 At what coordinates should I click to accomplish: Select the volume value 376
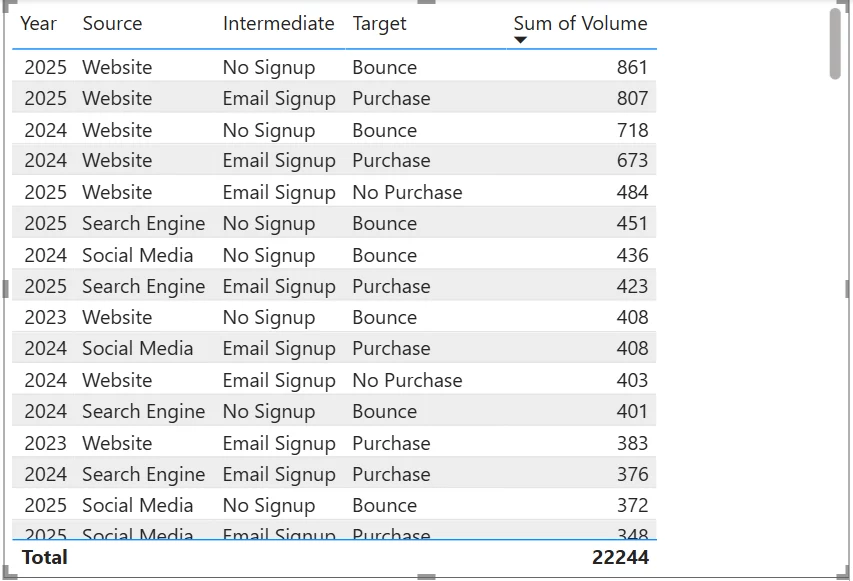pyautogui.click(x=632, y=474)
